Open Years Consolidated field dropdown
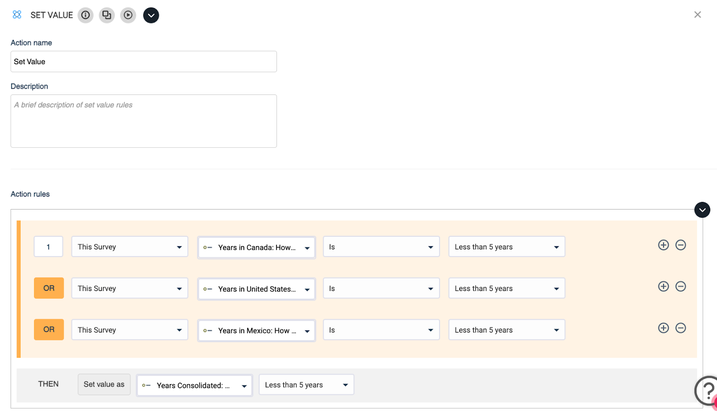The width and height of the screenshot is (717, 411). [194, 385]
